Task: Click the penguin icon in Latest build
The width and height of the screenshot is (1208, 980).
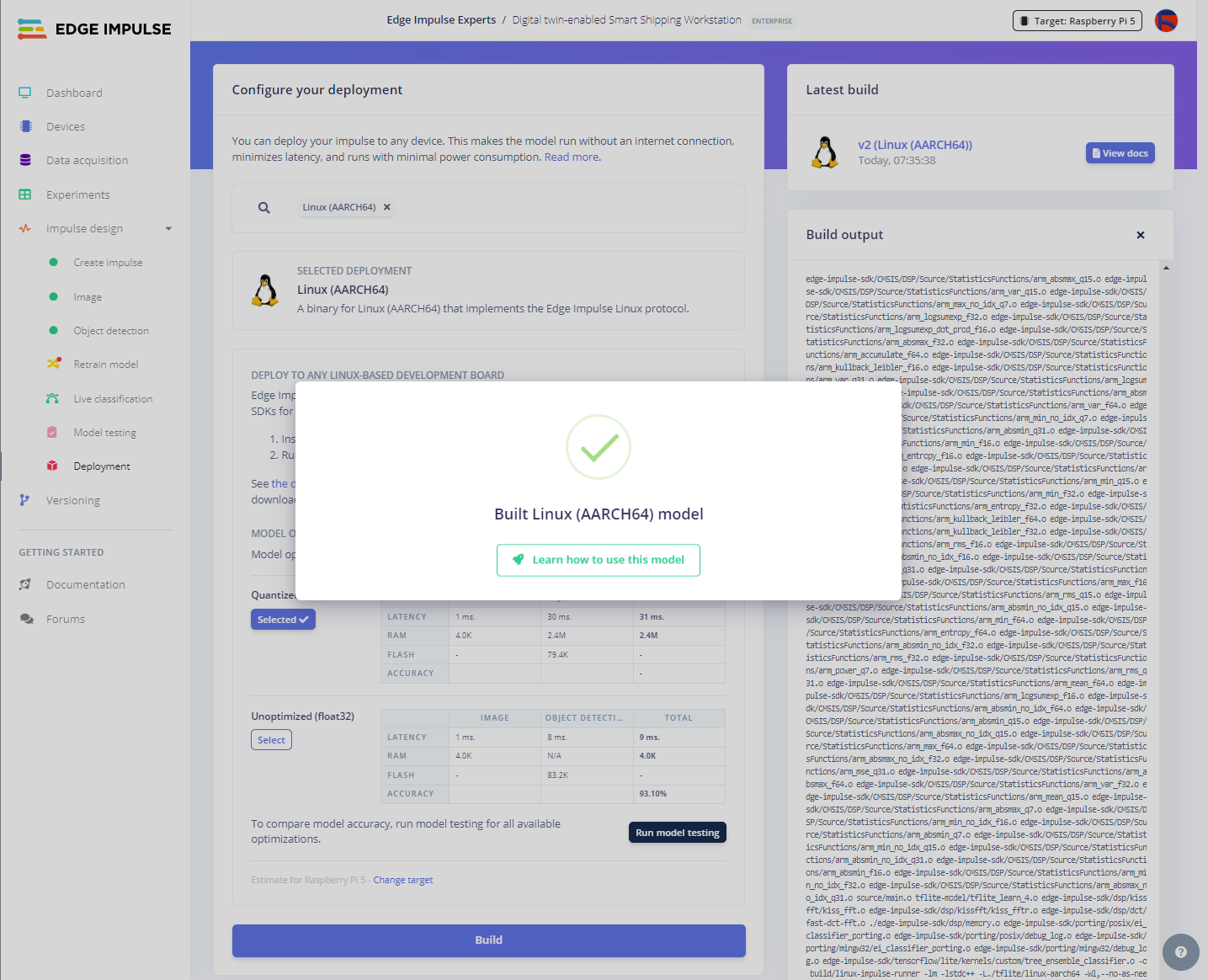Action: (x=825, y=152)
